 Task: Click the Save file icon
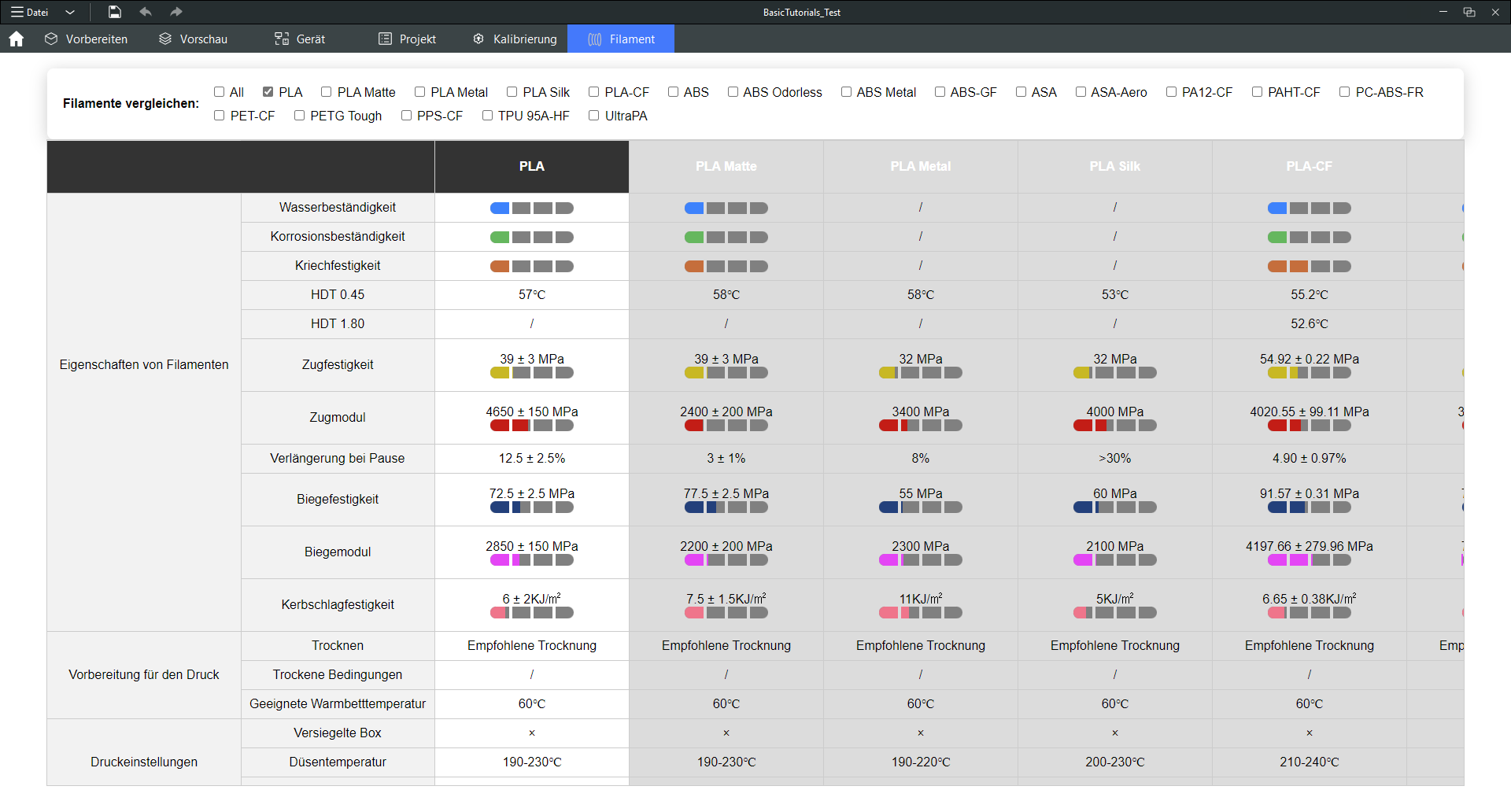[x=115, y=12]
